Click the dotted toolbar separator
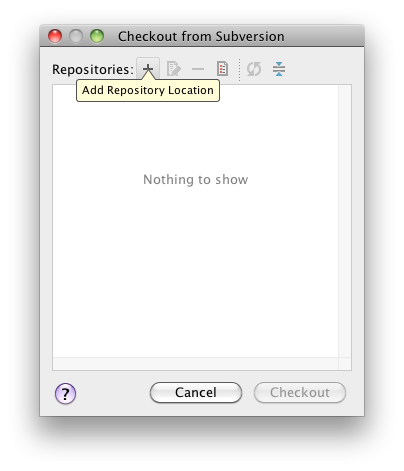Screen dimensions: 404x471 coord(239,69)
